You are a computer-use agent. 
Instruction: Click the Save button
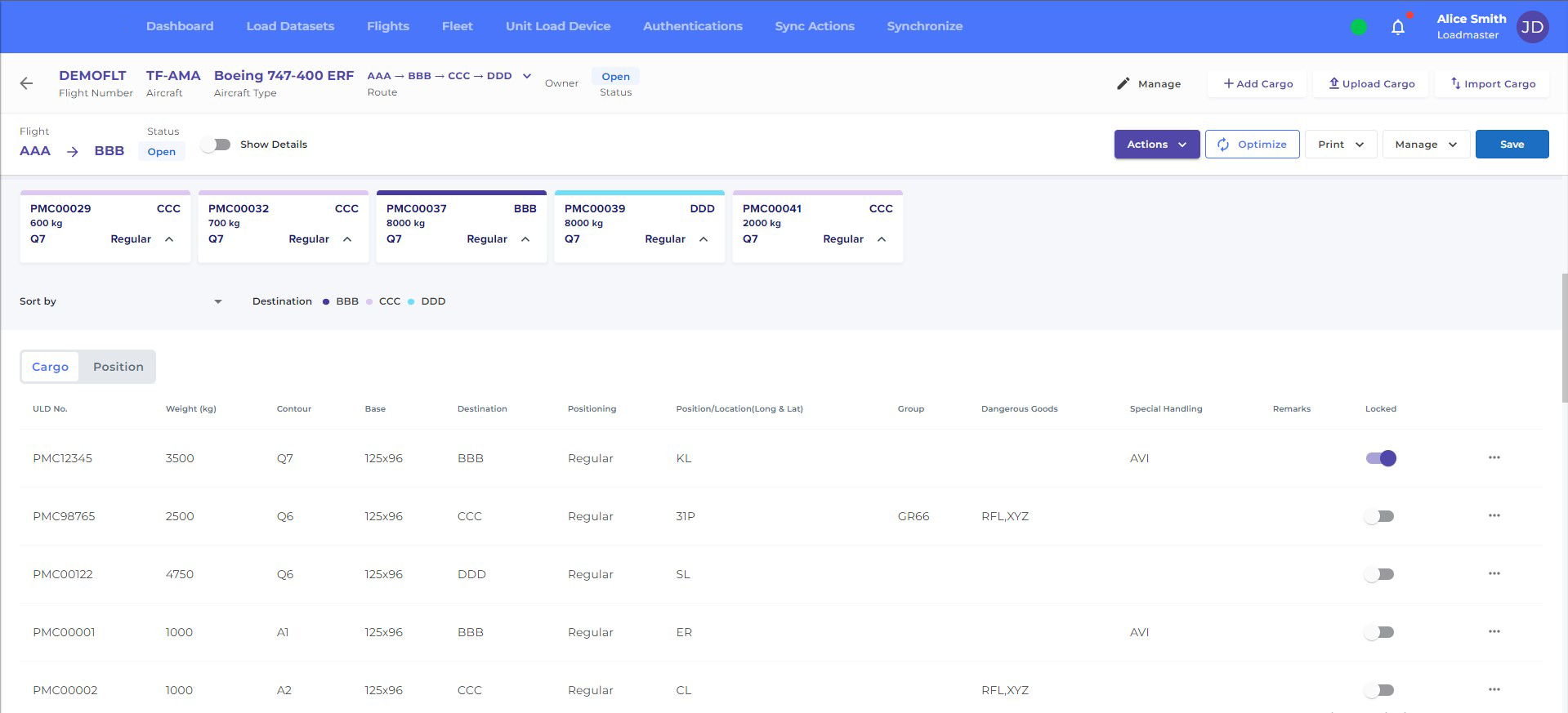[x=1512, y=145]
